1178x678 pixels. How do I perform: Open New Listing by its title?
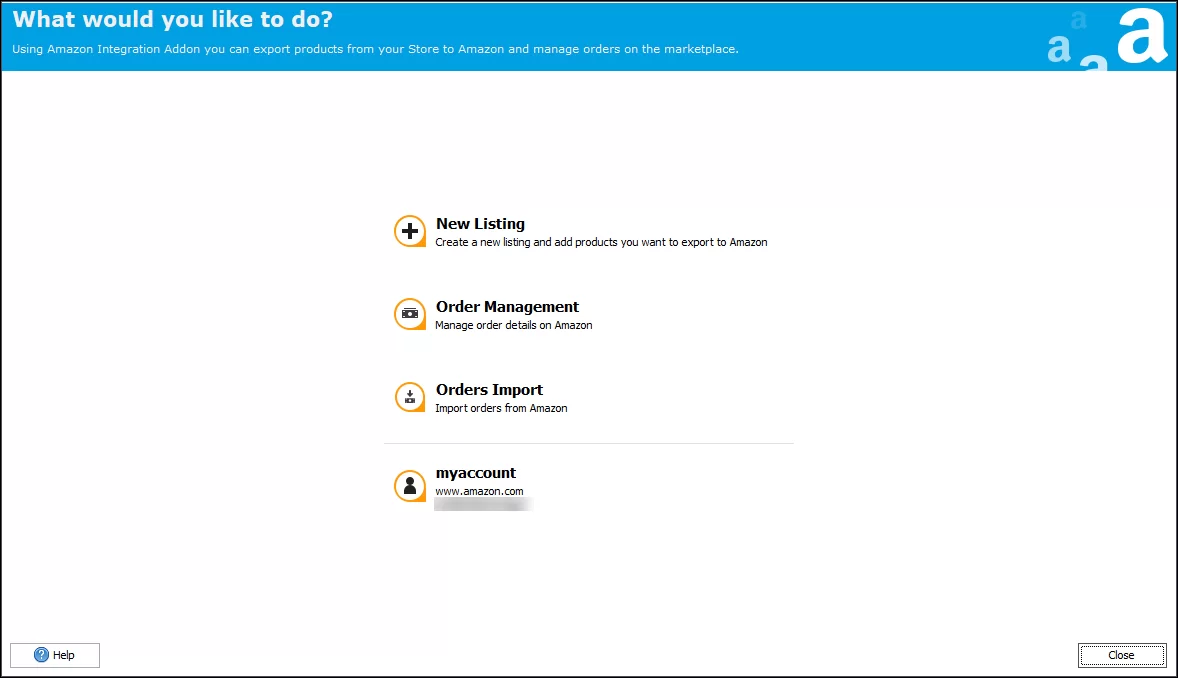480,224
